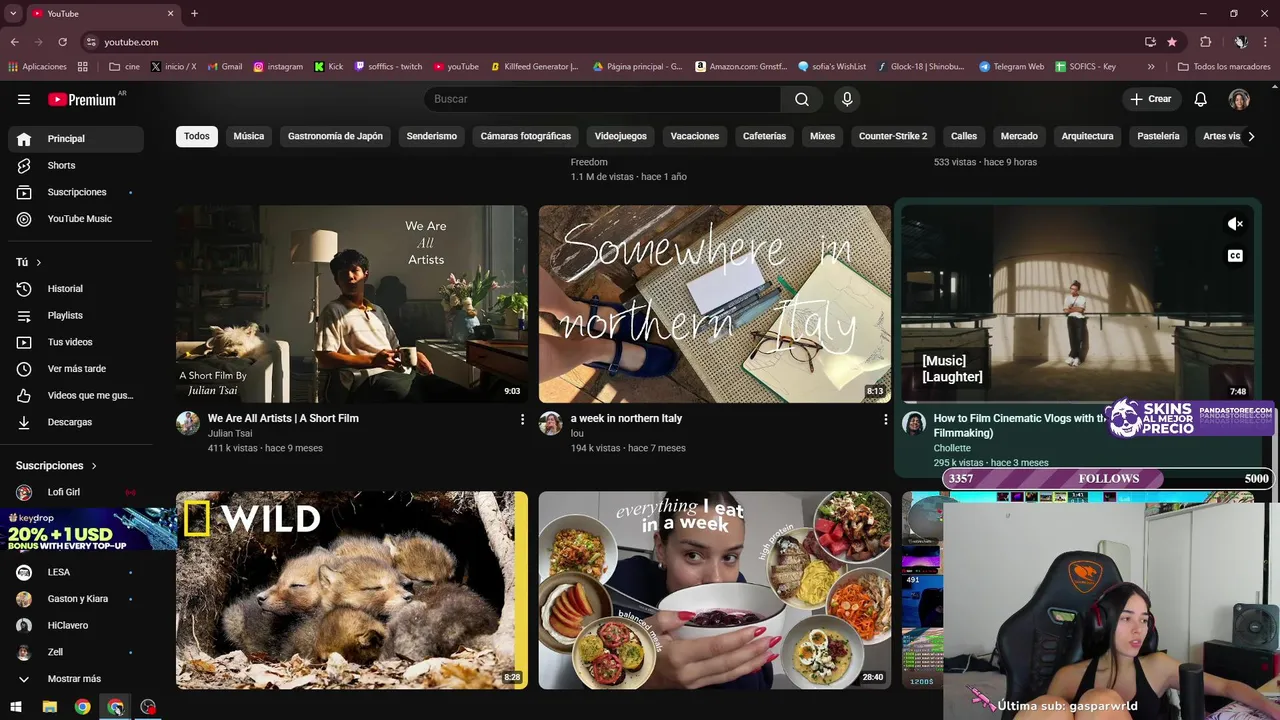Click the Crear button
Screen dimensions: 1280x720
coord(1151,99)
